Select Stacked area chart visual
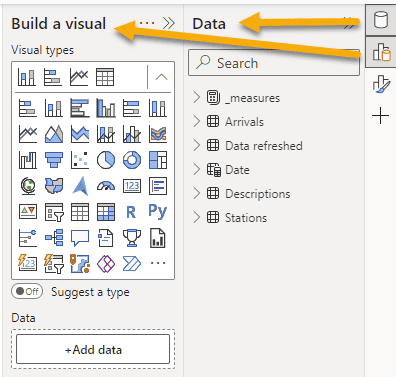This screenshot has height=377, width=396. point(80,134)
